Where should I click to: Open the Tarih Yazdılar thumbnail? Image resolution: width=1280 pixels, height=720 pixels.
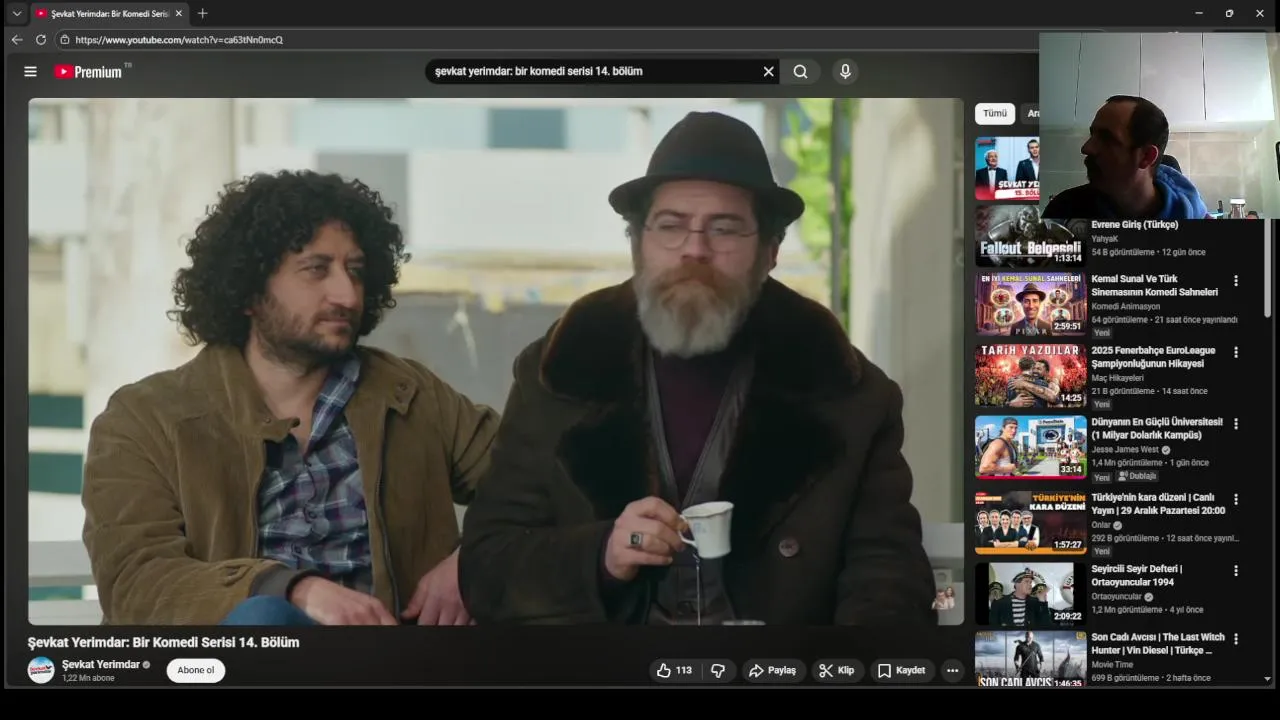(1030, 376)
